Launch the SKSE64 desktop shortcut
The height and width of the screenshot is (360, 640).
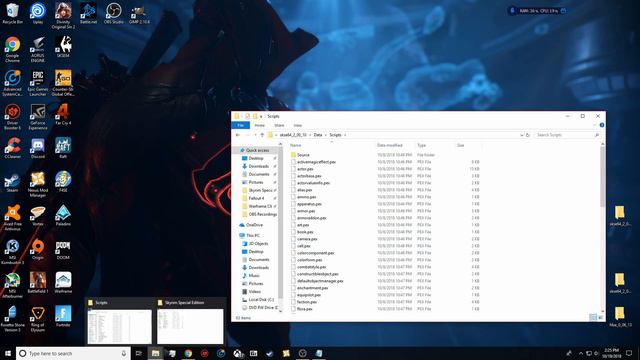(63, 47)
